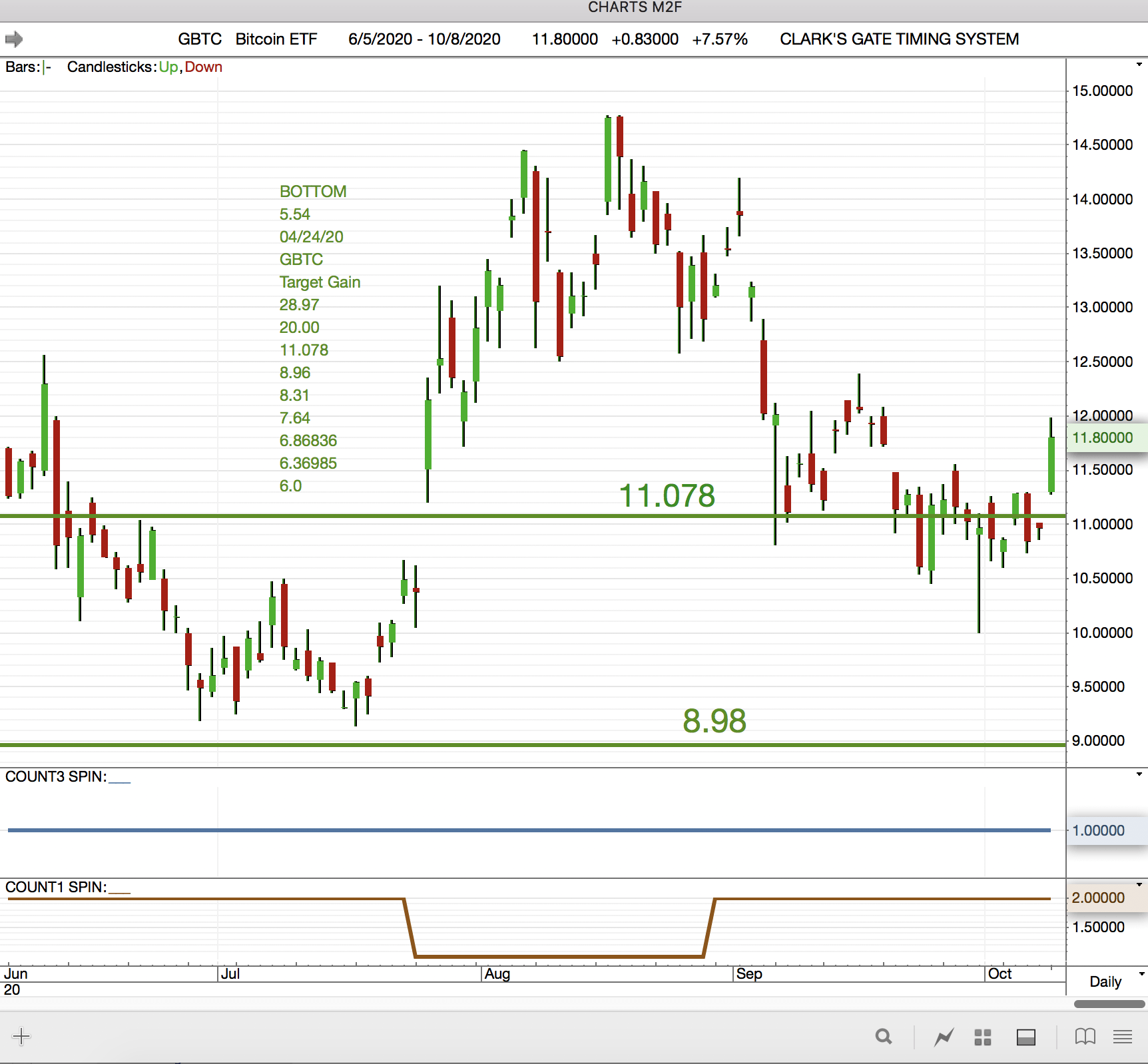This screenshot has width=1148, height=1064.
Task: Click the COUNT1 SPIN indicator label
Action: [x=56, y=887]
